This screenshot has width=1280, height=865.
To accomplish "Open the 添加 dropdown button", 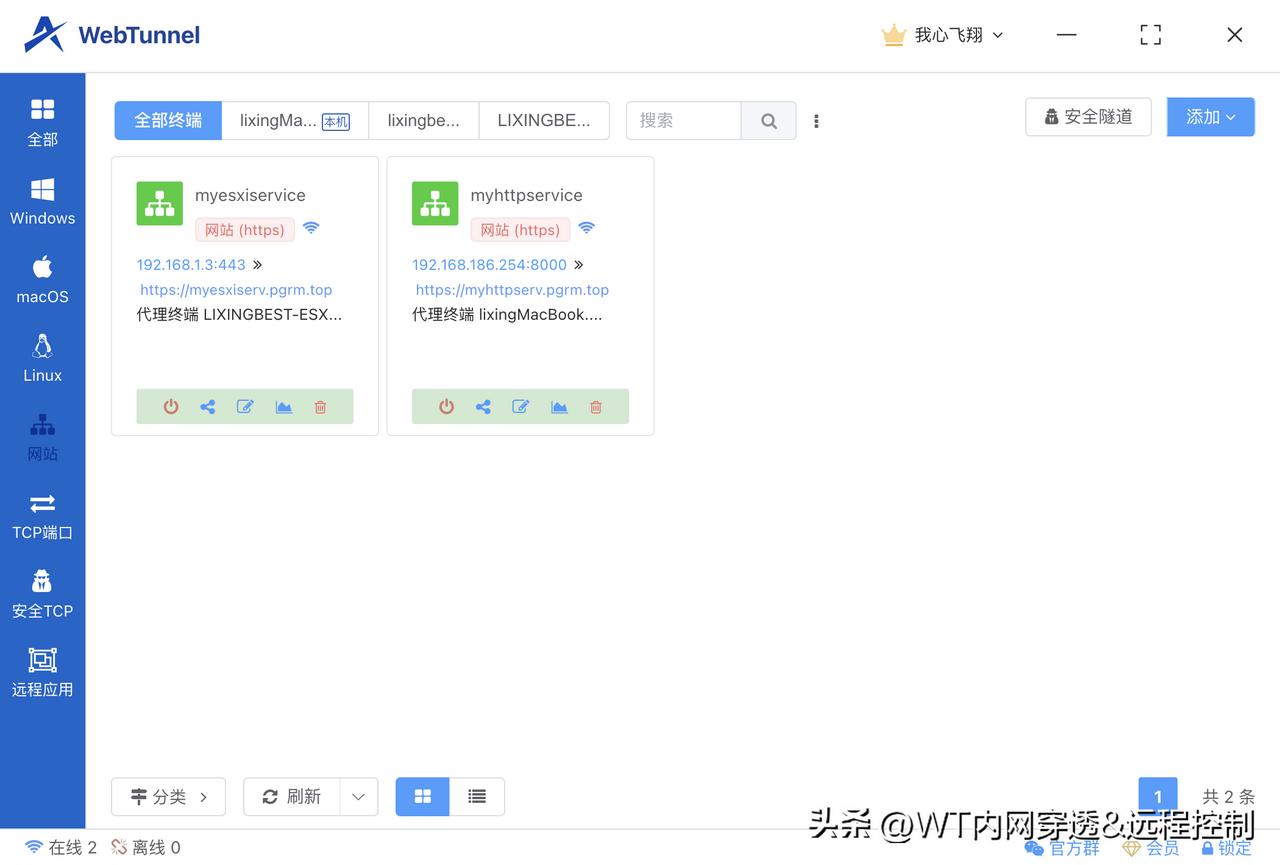I will (1211, 117).
